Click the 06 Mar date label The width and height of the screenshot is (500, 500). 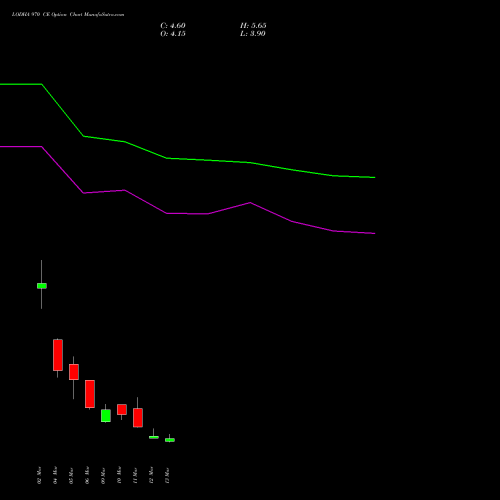pyautogui.click(x=87, y=475)
